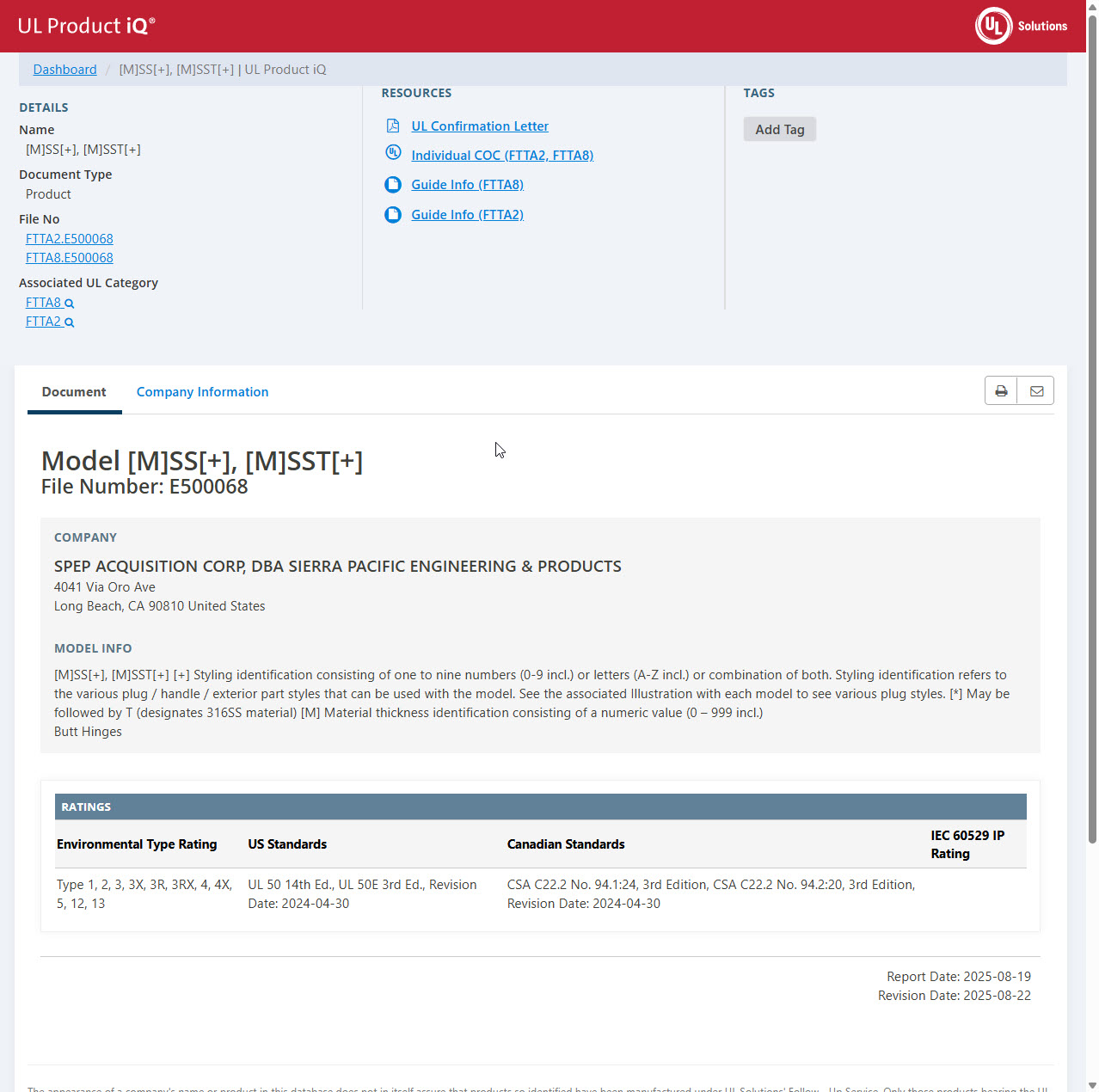Select the Document tab
Screen dimensions: 1099x1092
(74, 392)
